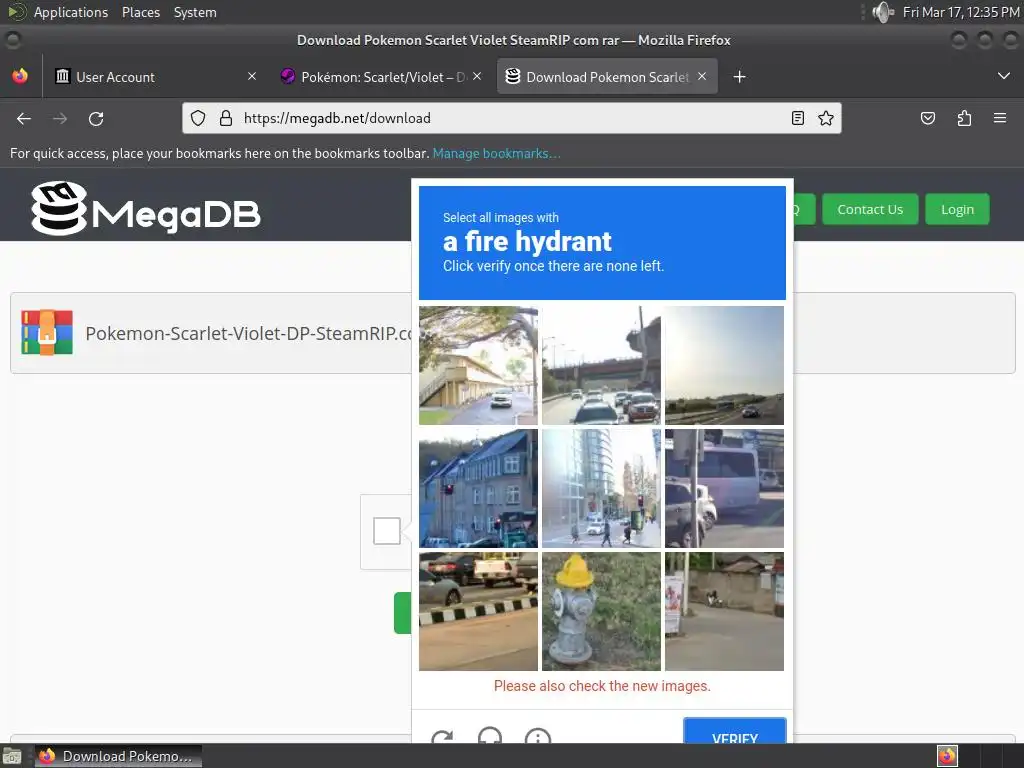Click the show desktop icon in bottom panel
1024x768 pixels.
click(x=12, y=756)
